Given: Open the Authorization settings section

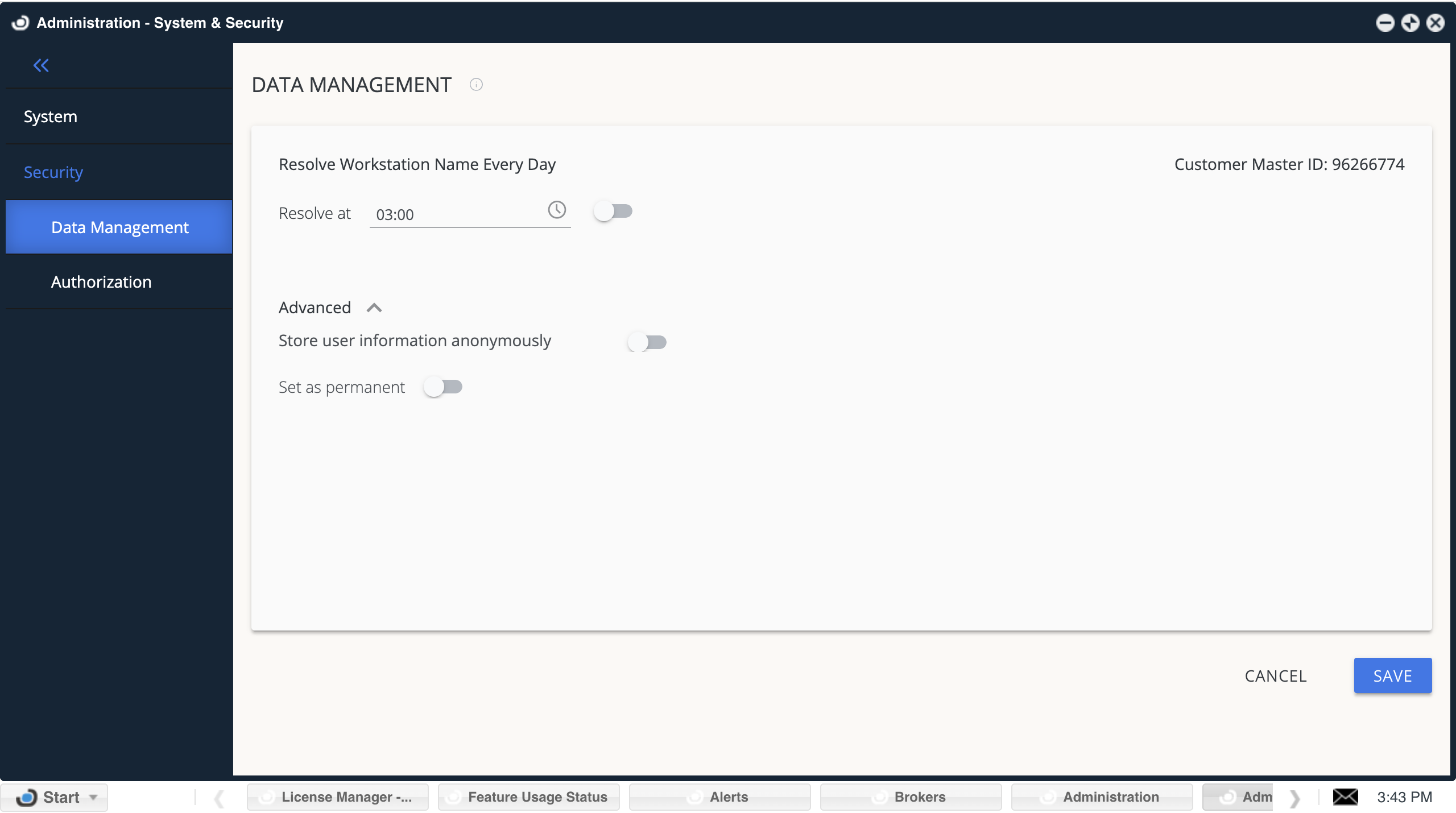Looking at the screenshot, I should pos(101,281).
